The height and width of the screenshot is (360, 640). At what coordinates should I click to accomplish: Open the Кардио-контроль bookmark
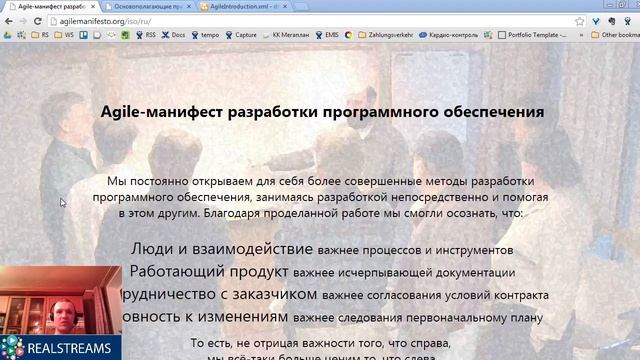pyautogui.click(x=448, y=36)
